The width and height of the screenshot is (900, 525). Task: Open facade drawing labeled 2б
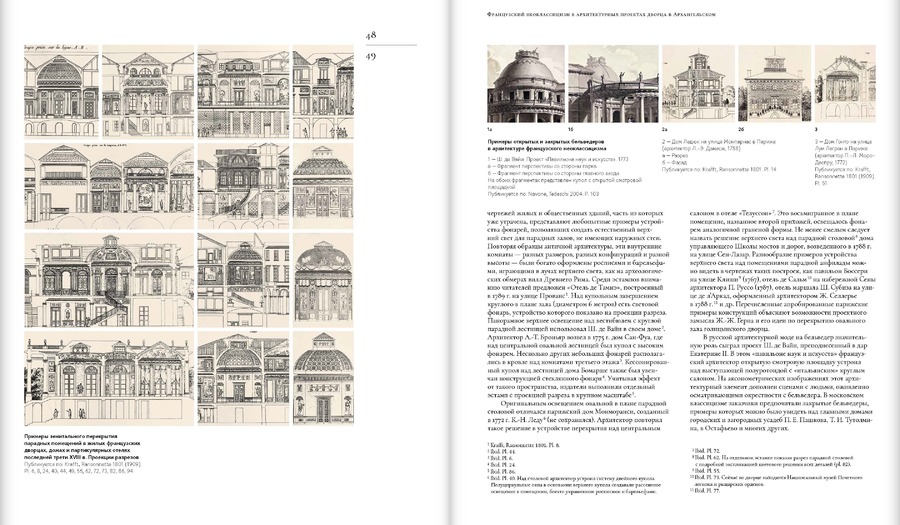(774, 84)
